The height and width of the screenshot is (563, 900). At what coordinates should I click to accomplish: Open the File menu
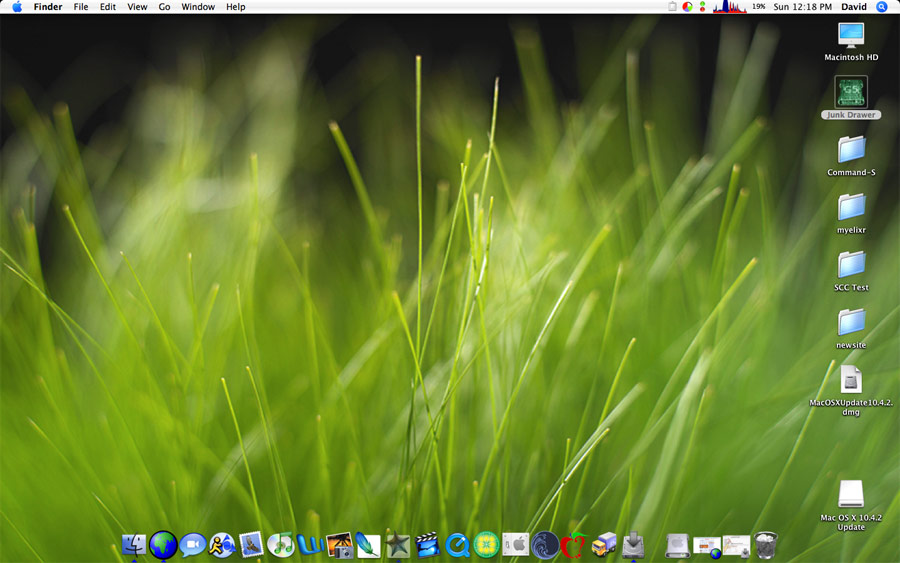81,7
